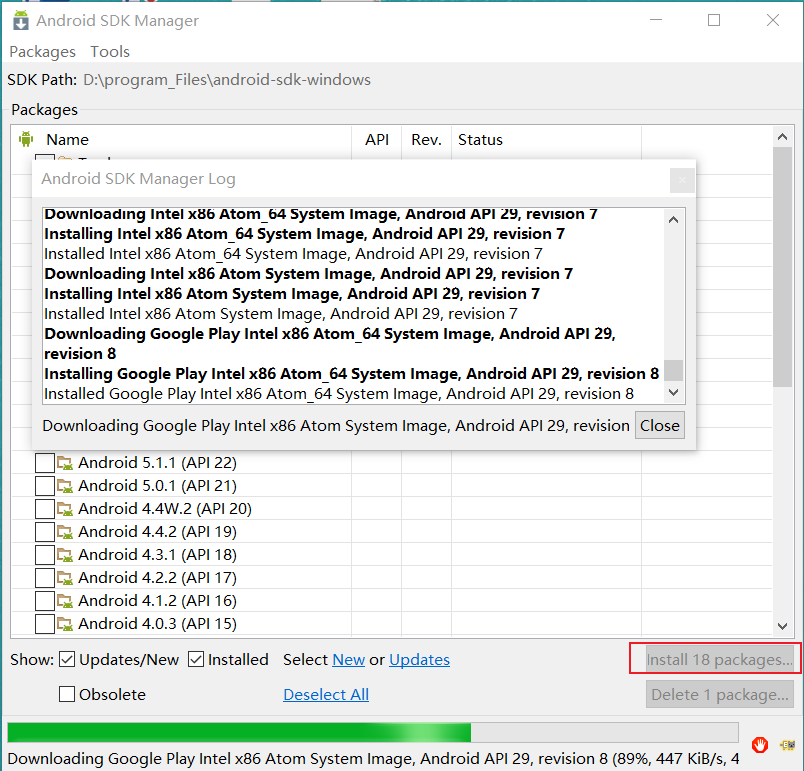Click the log dialog status line above Close
This screenshot has height=771, width=804.
[336, 426]
